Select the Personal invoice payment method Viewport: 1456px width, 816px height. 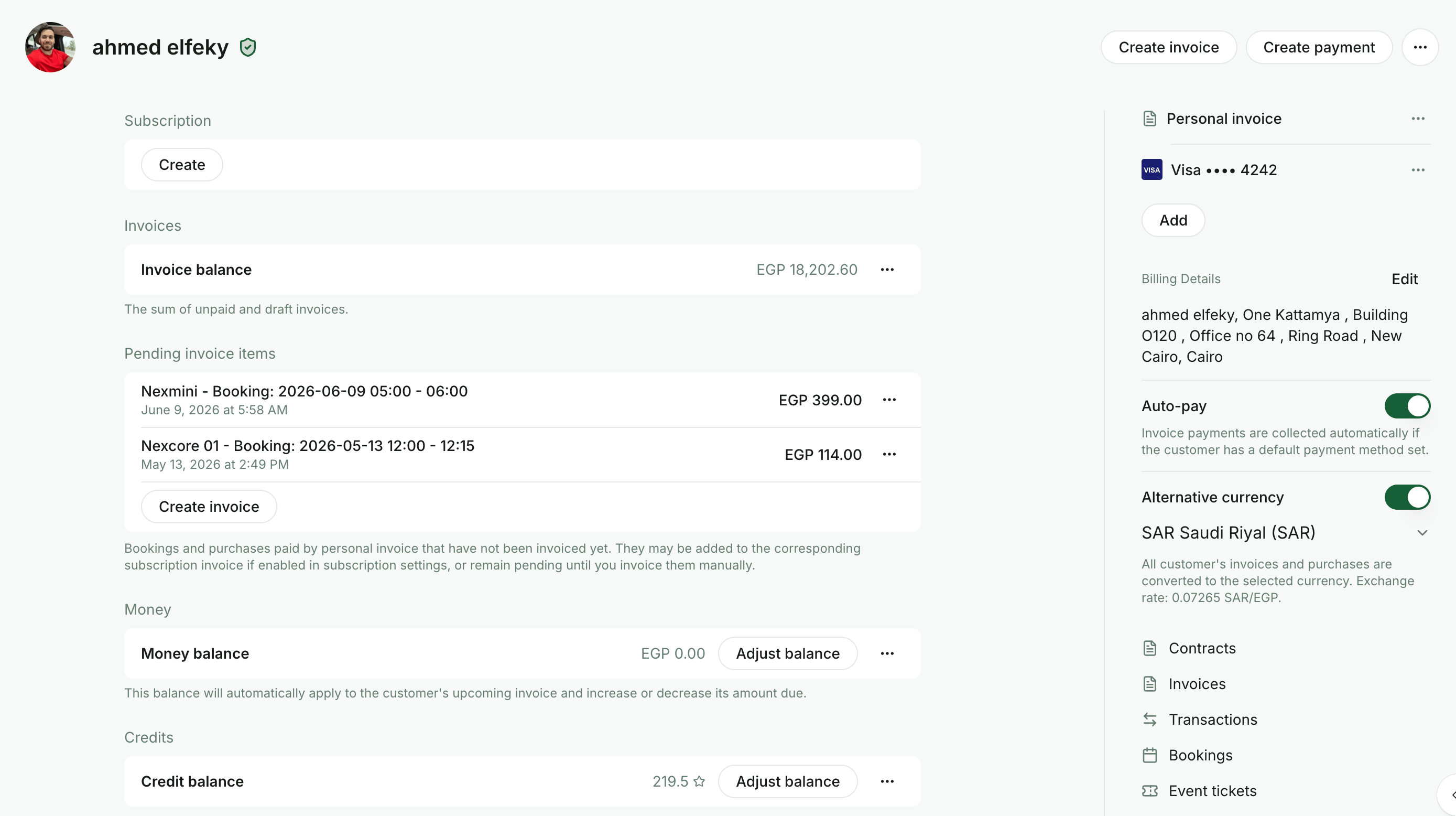pyautogui.click(x=1224, y=119)
